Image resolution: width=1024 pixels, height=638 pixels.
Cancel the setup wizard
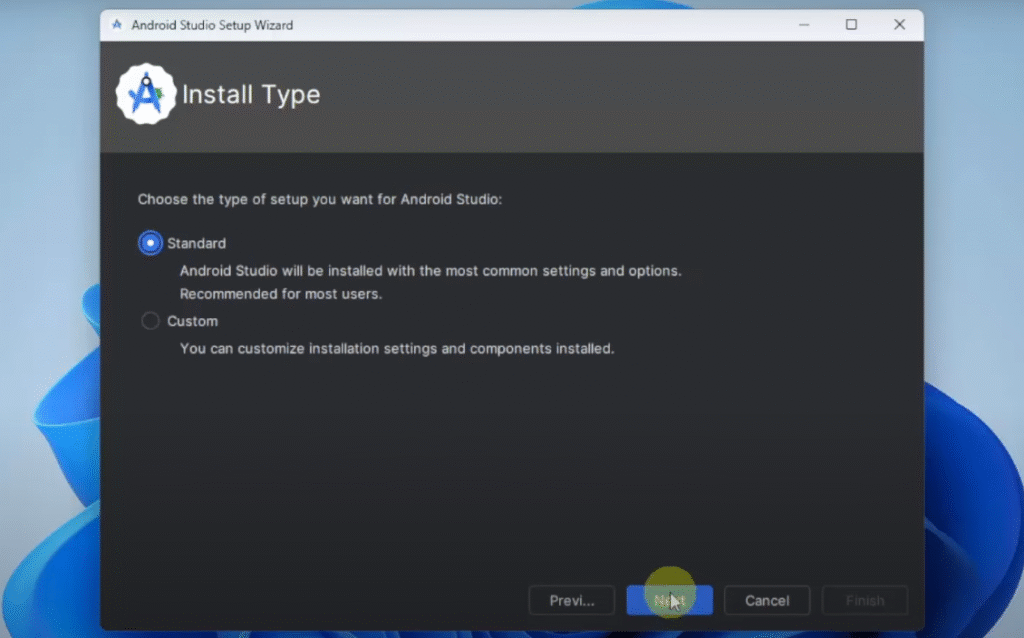[x=767, y=600]
